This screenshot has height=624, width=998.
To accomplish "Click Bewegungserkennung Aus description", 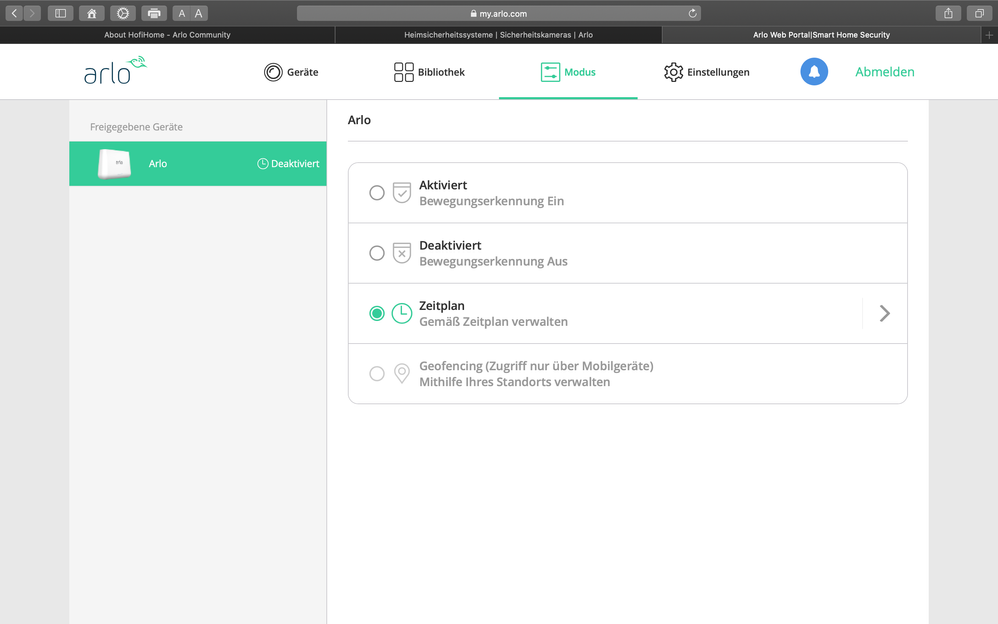I will 493,261.
